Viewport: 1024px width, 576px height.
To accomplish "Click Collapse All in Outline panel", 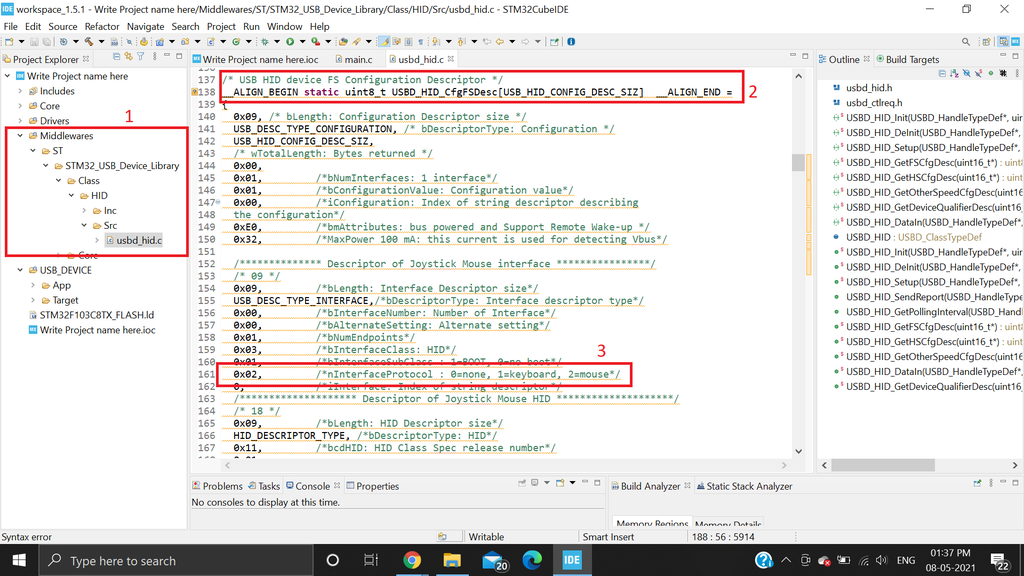I will 942,73.
